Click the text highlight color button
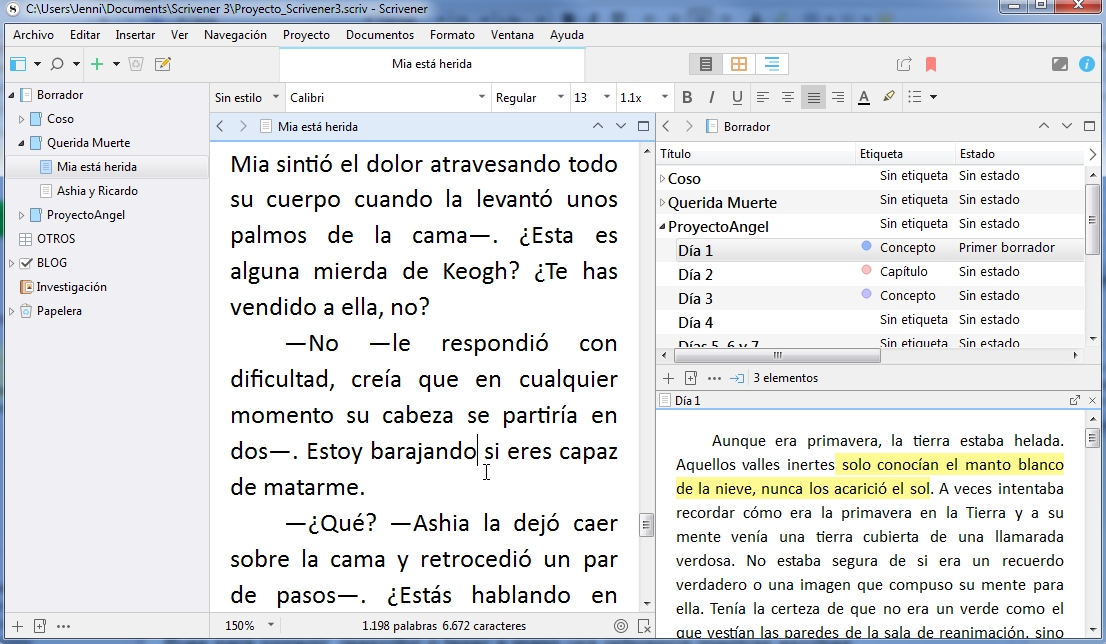The height and width of the screenshot is (644, 1106). [889, 97]
